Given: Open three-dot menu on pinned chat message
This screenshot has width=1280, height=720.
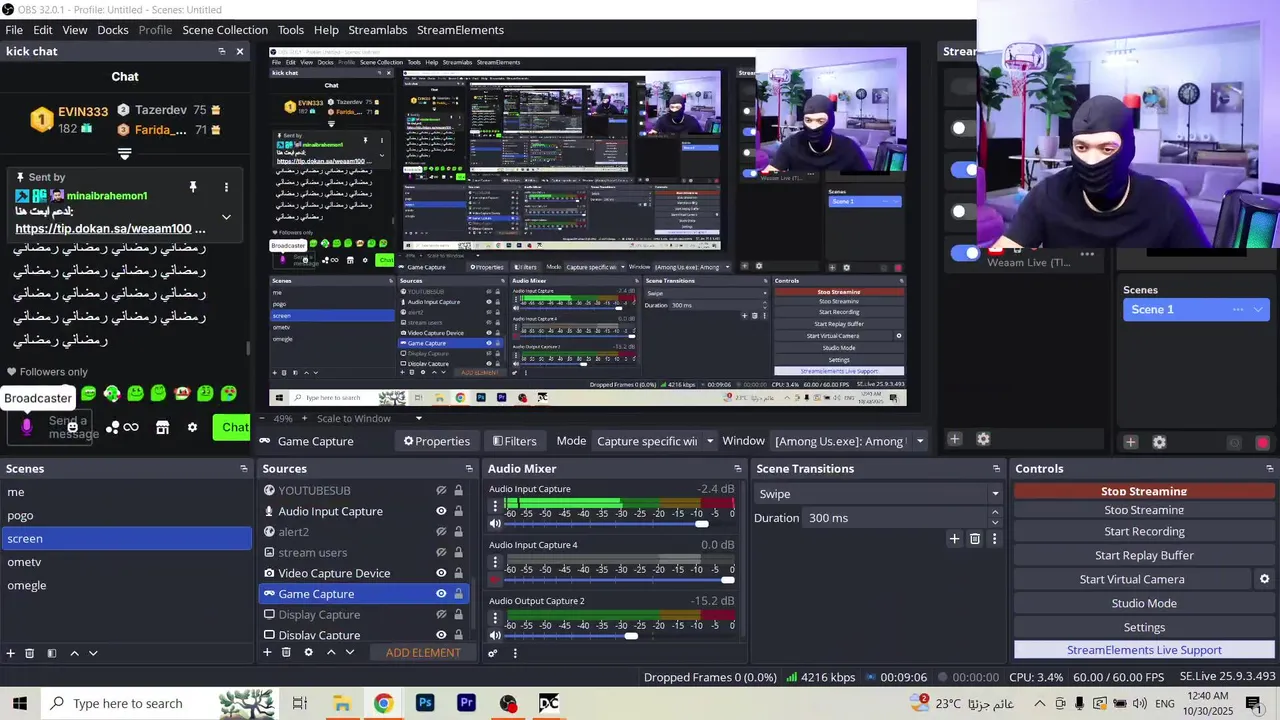Looking at the screenshot, I should tap(226, 187).
